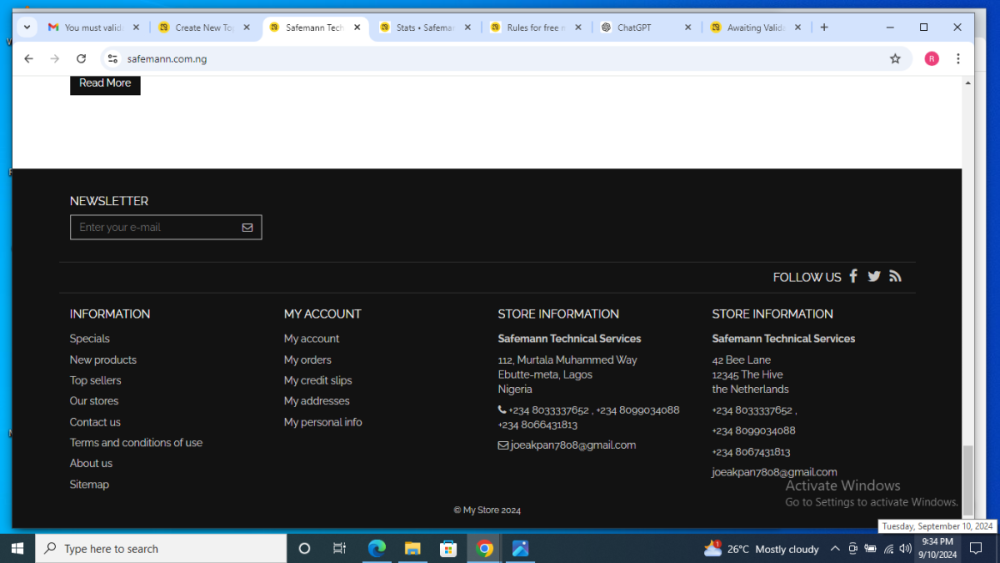Image resolution: width=1000 pixels, height=563 pixels.
Task: Click the Read More button
Action: (x=105, y=84)
